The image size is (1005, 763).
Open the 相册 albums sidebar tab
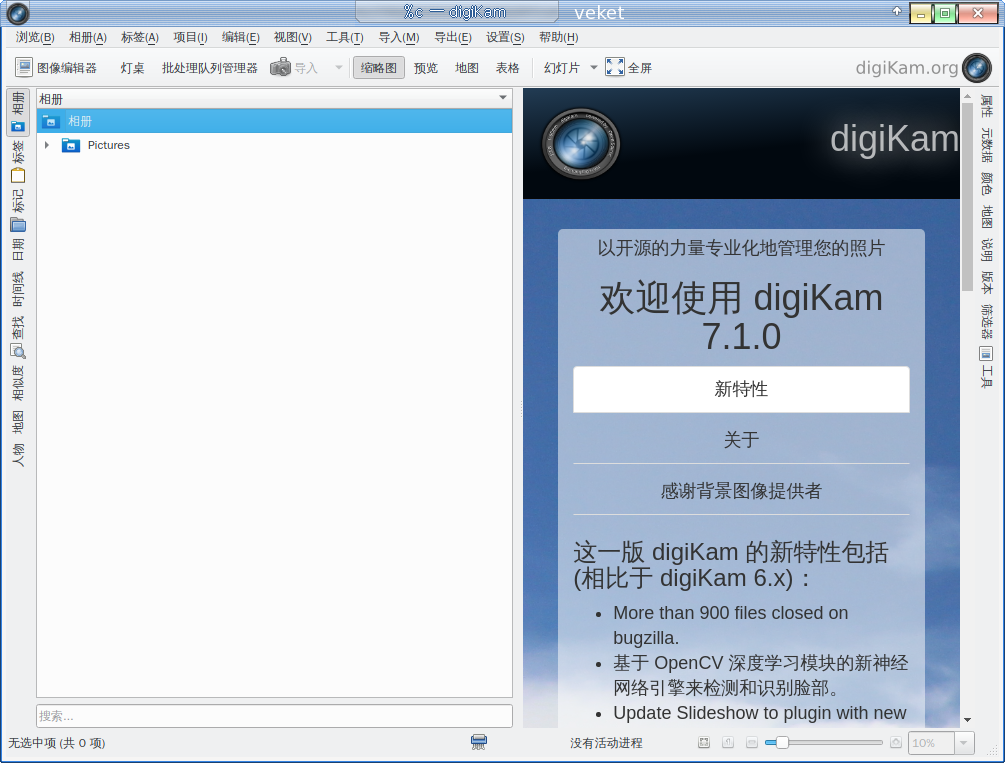(x=18, y=112)
